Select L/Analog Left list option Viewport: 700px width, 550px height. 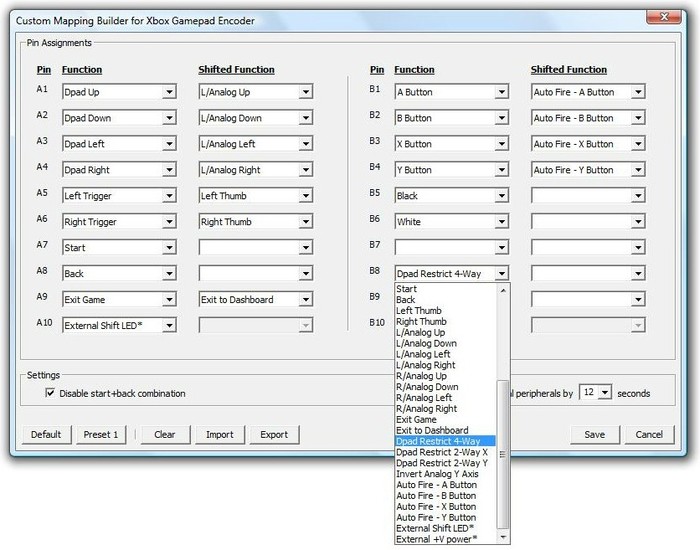tap(446, 354)
